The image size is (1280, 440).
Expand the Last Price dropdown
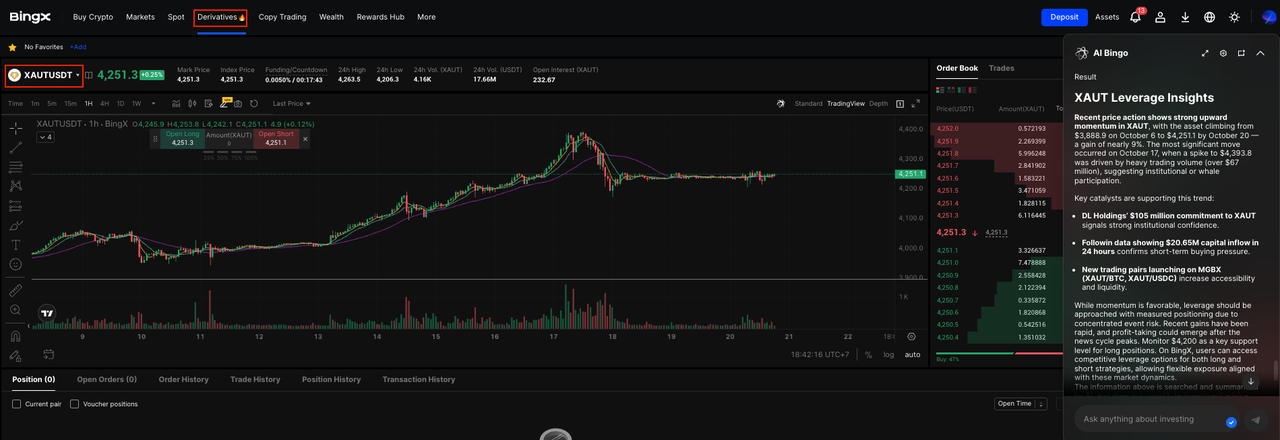click(x=291, y=103)
